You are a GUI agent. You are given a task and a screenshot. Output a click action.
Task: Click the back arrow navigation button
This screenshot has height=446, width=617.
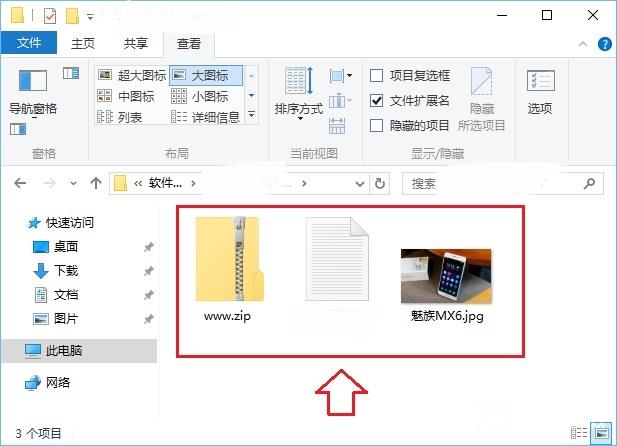click(x=21, y=183)
